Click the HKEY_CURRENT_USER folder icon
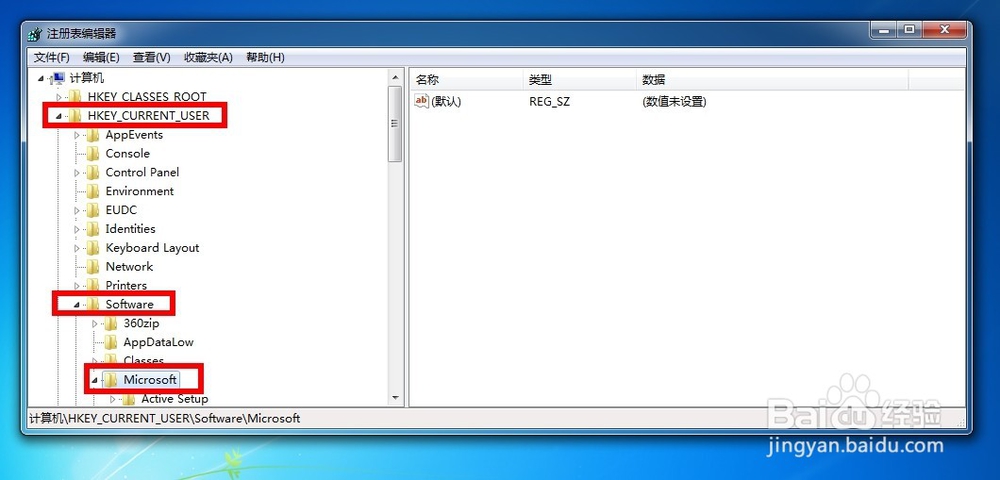The image size is (1000, 480). pos(75,116)
